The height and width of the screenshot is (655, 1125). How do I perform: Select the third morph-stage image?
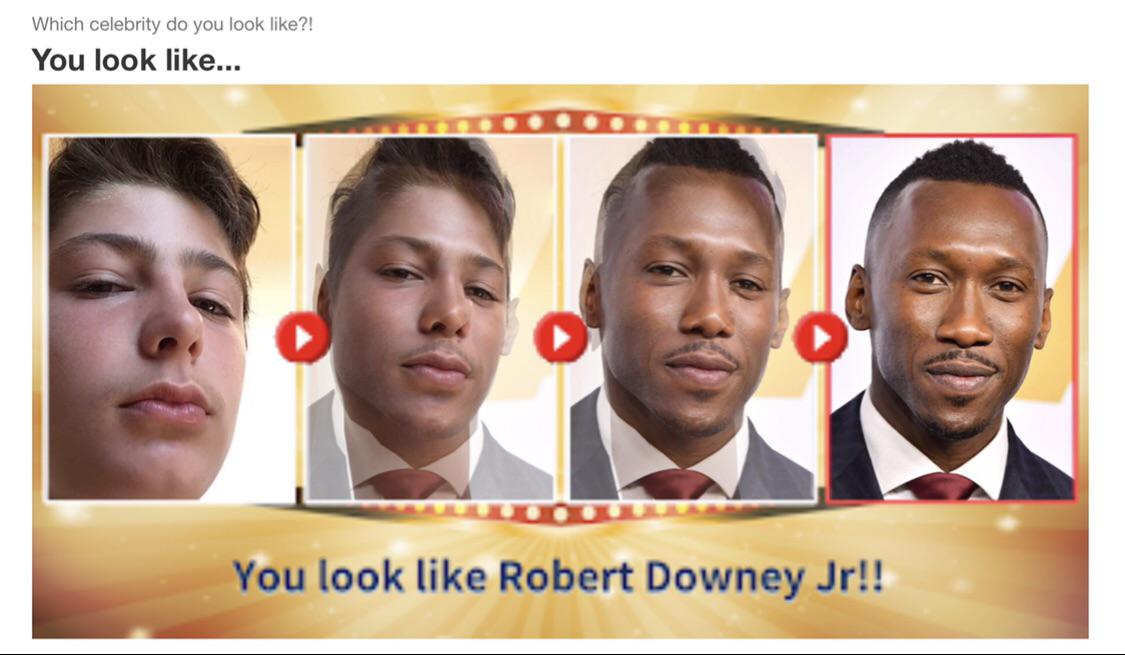click(693, 317)
